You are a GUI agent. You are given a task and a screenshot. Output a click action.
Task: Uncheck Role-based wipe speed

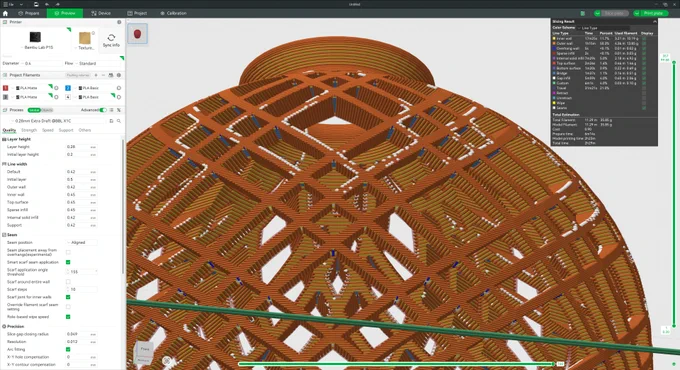point(68,317)
